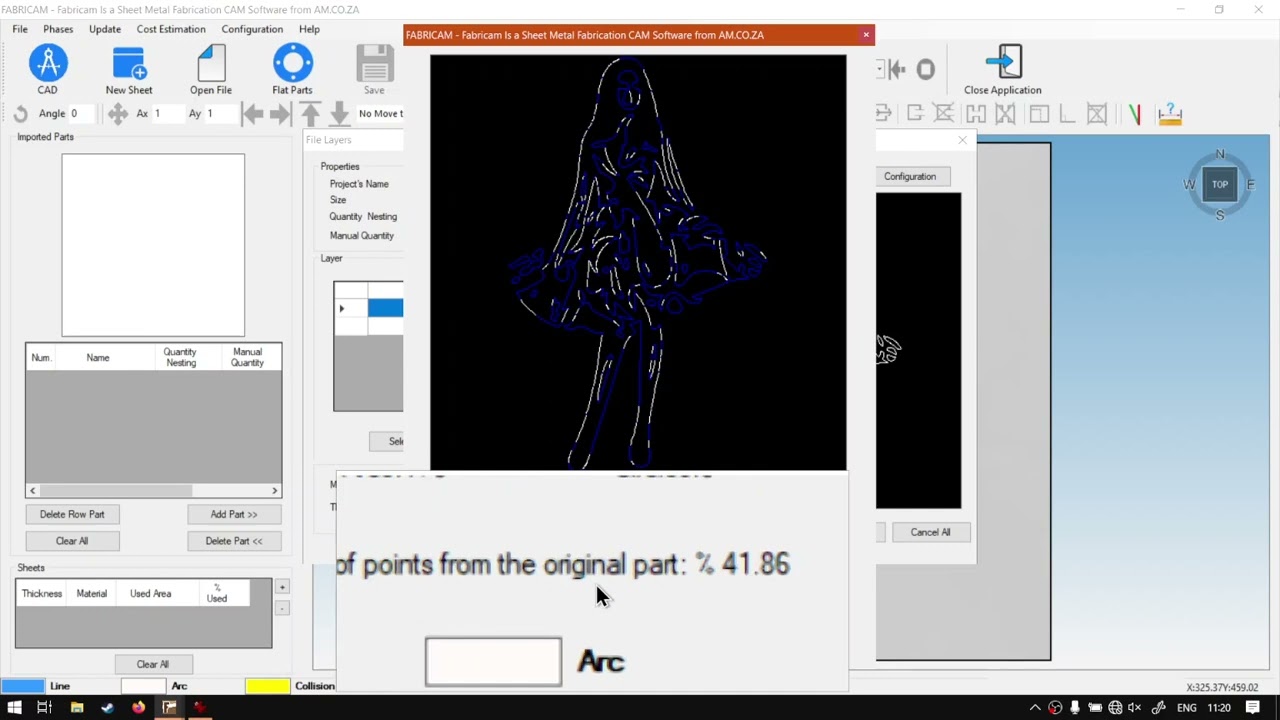1280x720 pixels.
Task: Click the red-green V path icon
Action: [1134, 114]
